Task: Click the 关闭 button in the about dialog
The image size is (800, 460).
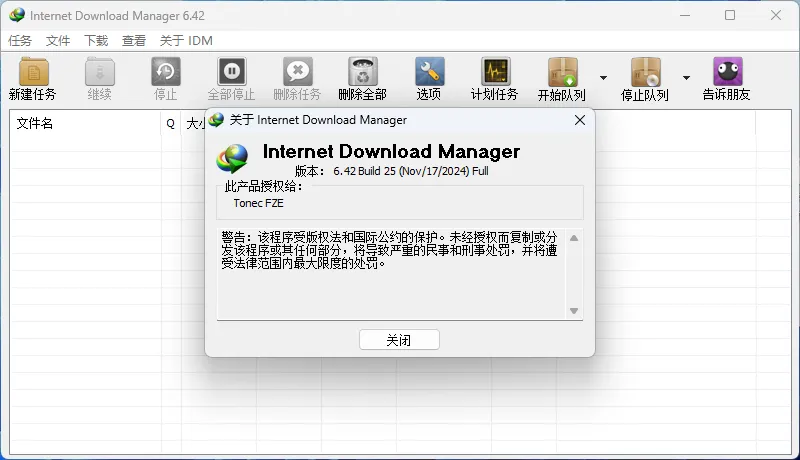Action: click(x=399, y=340)
